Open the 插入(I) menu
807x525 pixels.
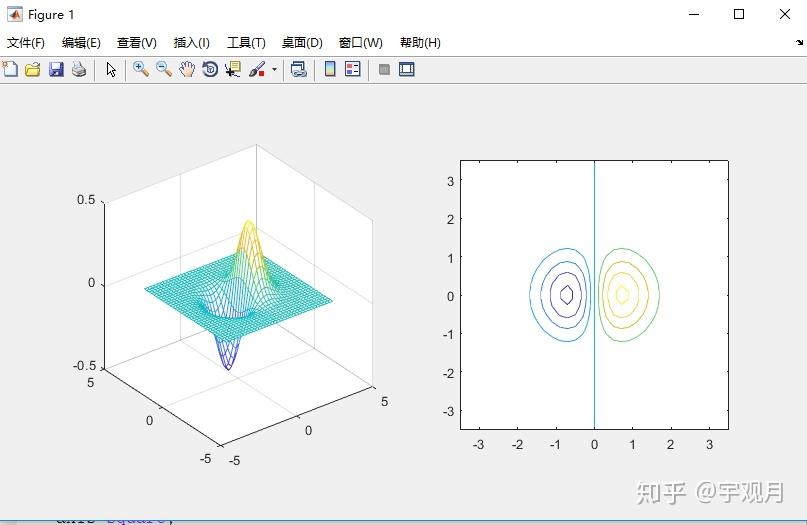point(192,43)
